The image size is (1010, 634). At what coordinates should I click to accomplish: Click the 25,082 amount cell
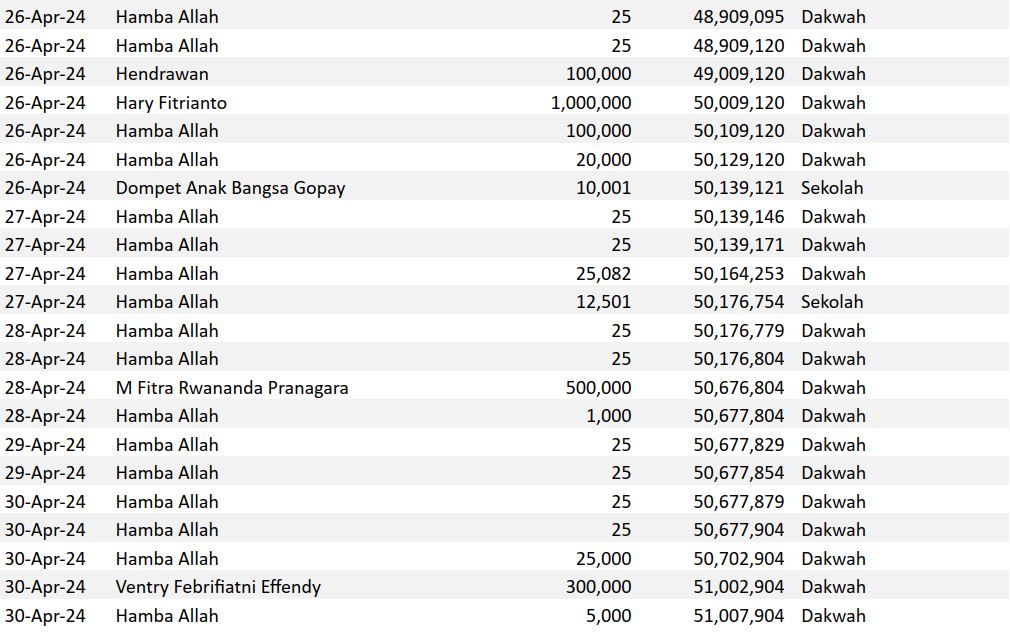tap(603, 274)
